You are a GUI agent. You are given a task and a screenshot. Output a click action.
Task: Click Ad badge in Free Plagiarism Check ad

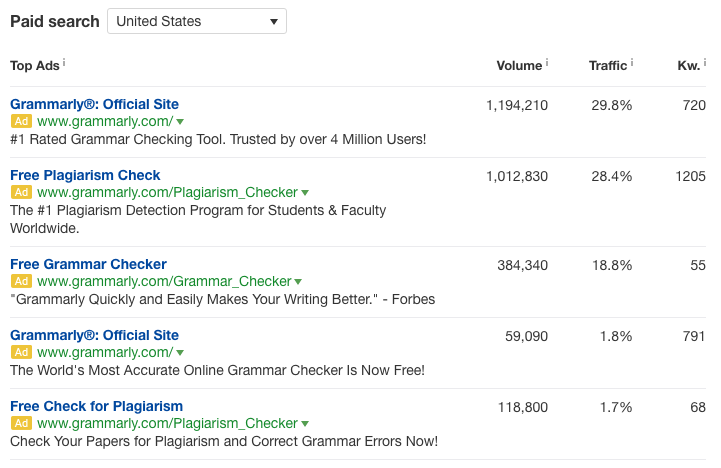(21, 192)
